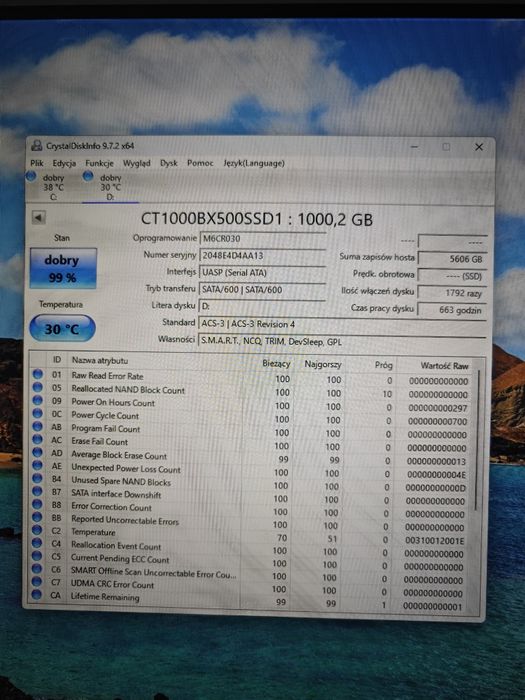
Task: Select the Unexpected Power Loss Count text
Action: pos(126,468)
